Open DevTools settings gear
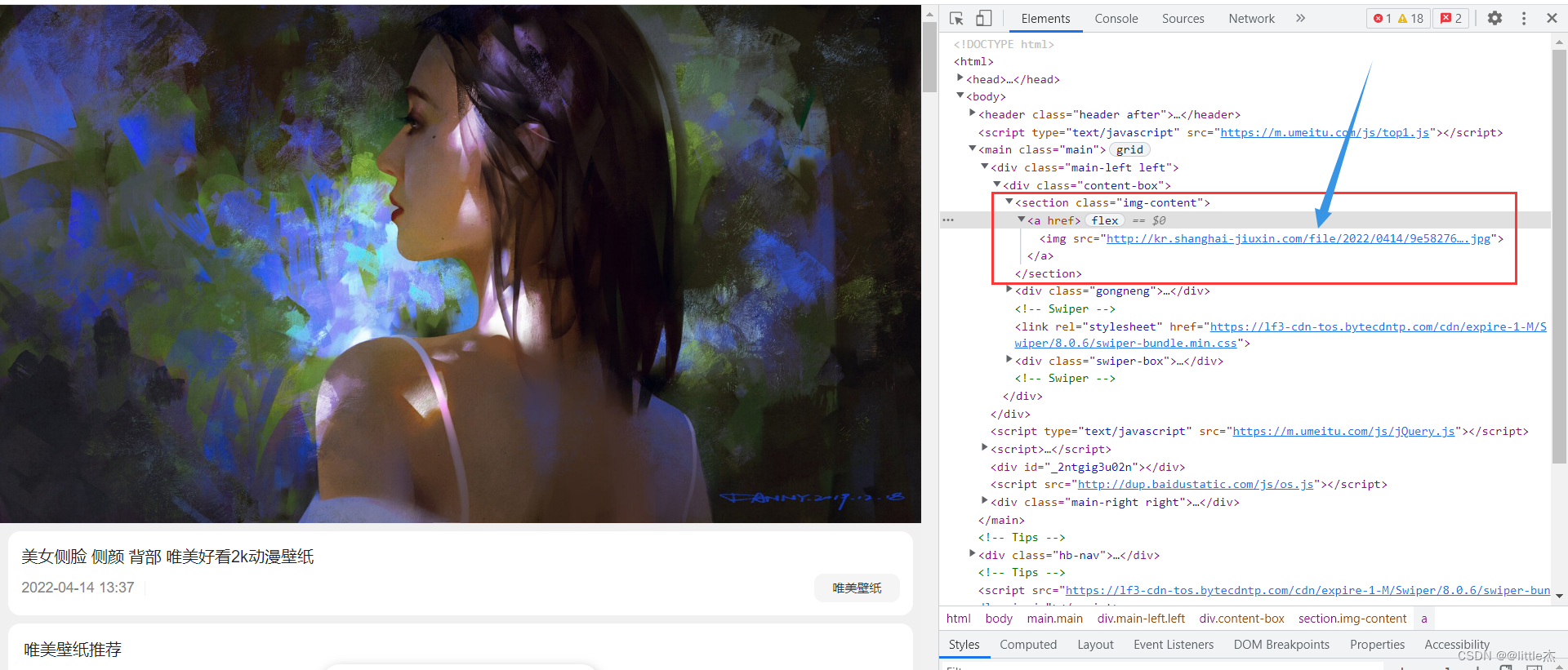The width and height of the screenshot is (1568, 670). tap(1494, 18)
